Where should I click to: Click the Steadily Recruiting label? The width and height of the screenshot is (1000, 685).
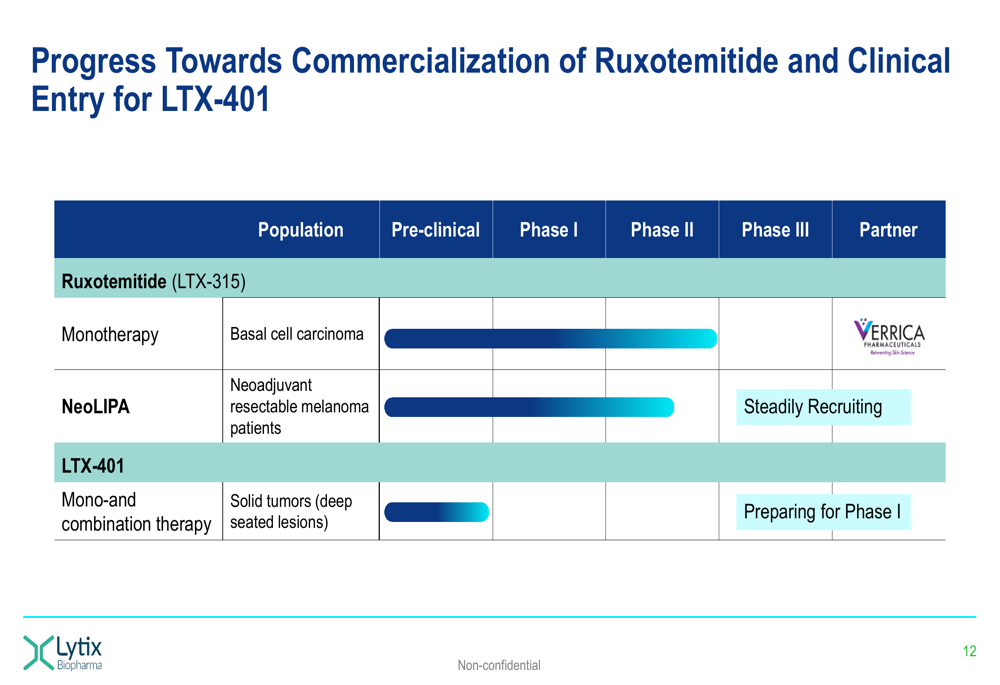coord(823,407)
